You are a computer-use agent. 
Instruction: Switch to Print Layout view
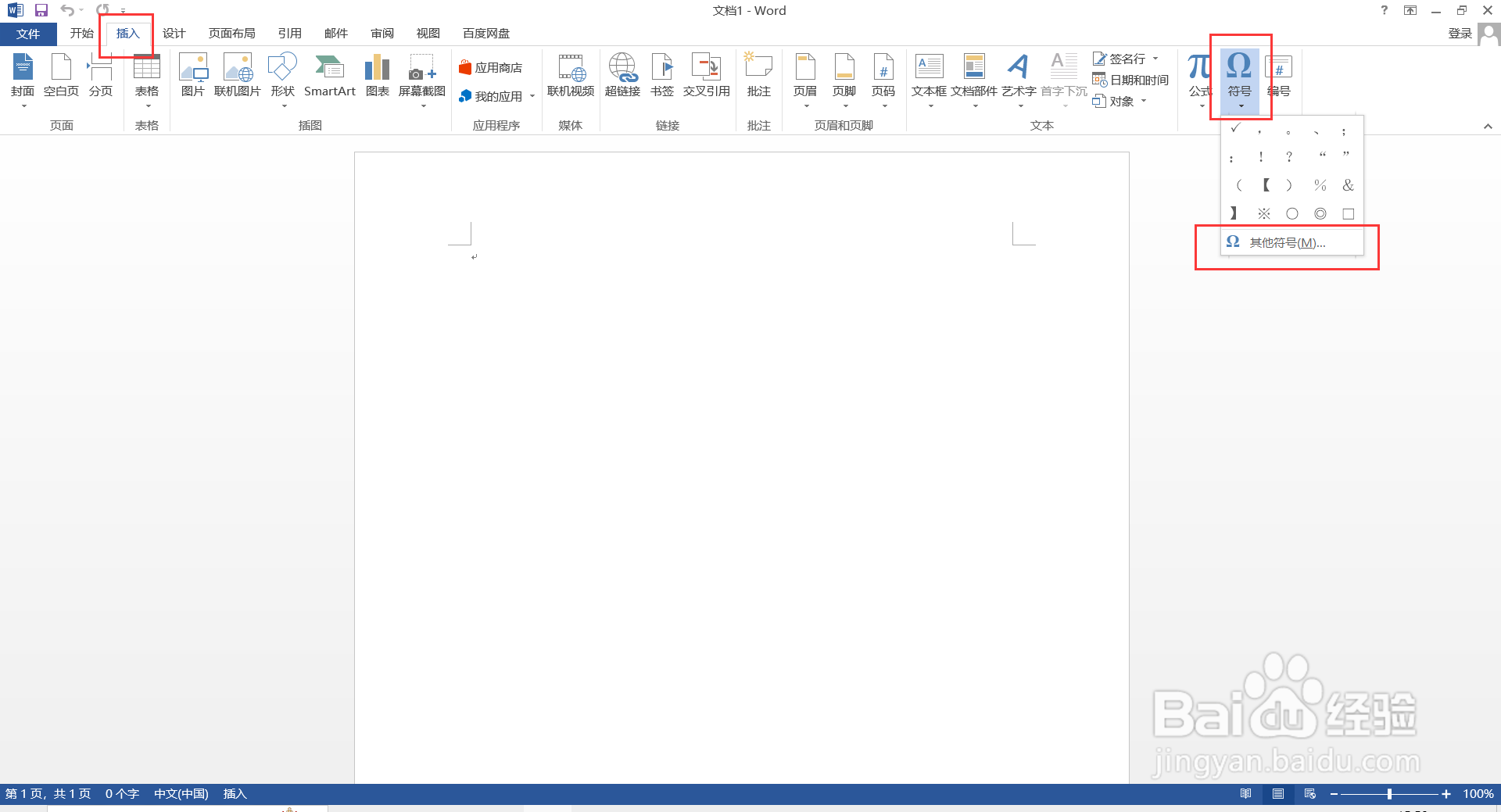(x=1277, y=794)
